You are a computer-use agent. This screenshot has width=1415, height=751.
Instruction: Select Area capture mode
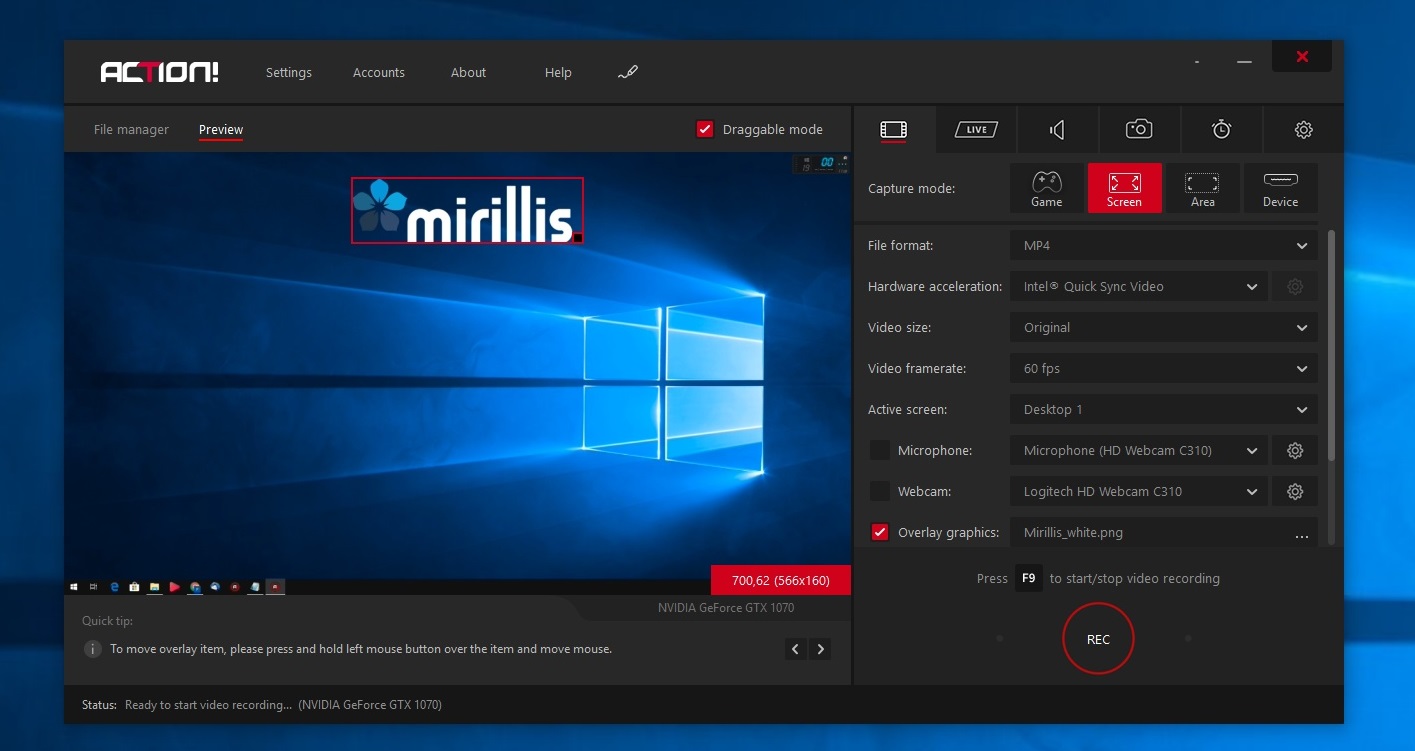click(1202, 188)
